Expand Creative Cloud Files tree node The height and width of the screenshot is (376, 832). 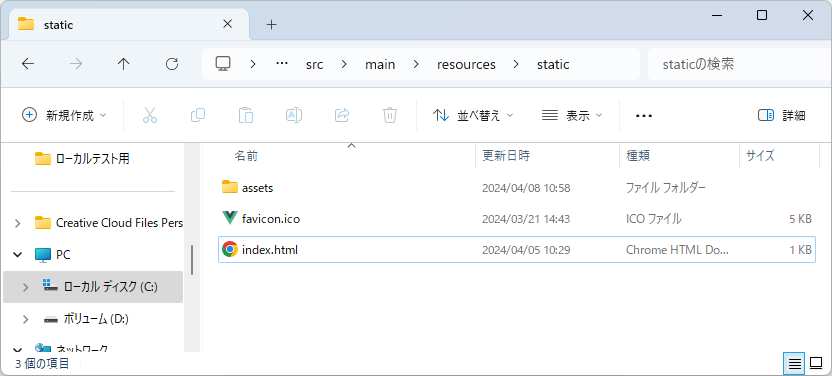[18, 223]
